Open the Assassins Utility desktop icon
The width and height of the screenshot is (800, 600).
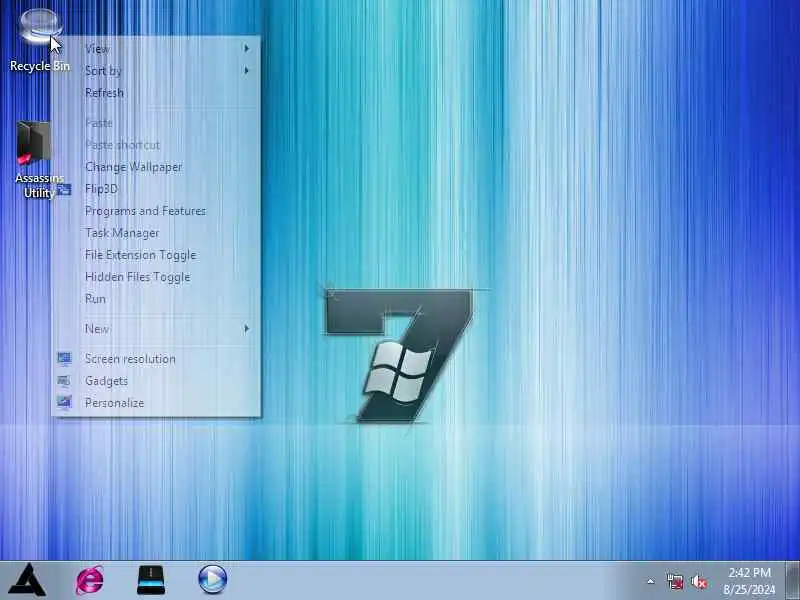(x=38, y=159)
